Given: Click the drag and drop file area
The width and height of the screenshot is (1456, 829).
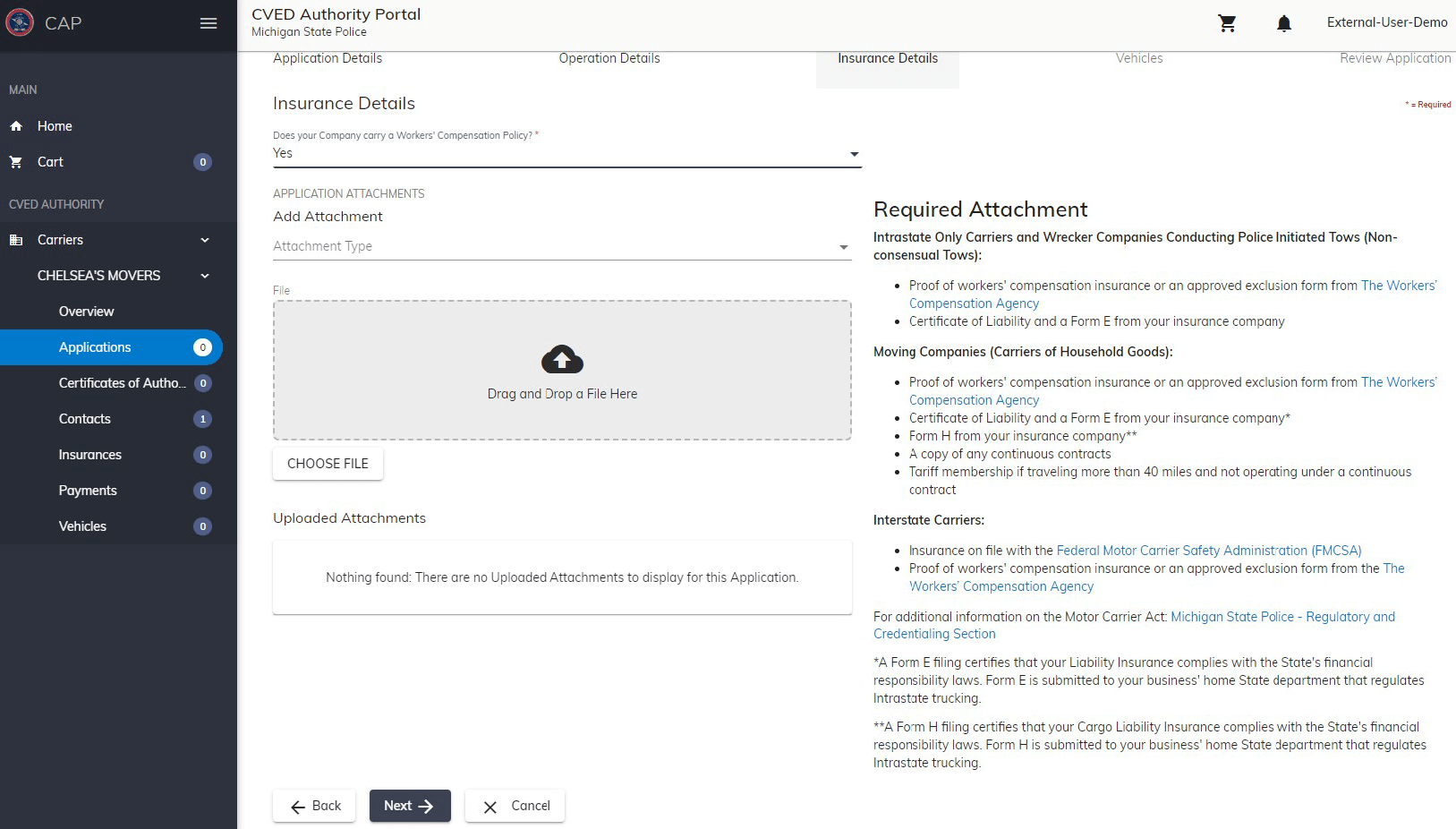Looking at the screenshot, I should [562, 370].
